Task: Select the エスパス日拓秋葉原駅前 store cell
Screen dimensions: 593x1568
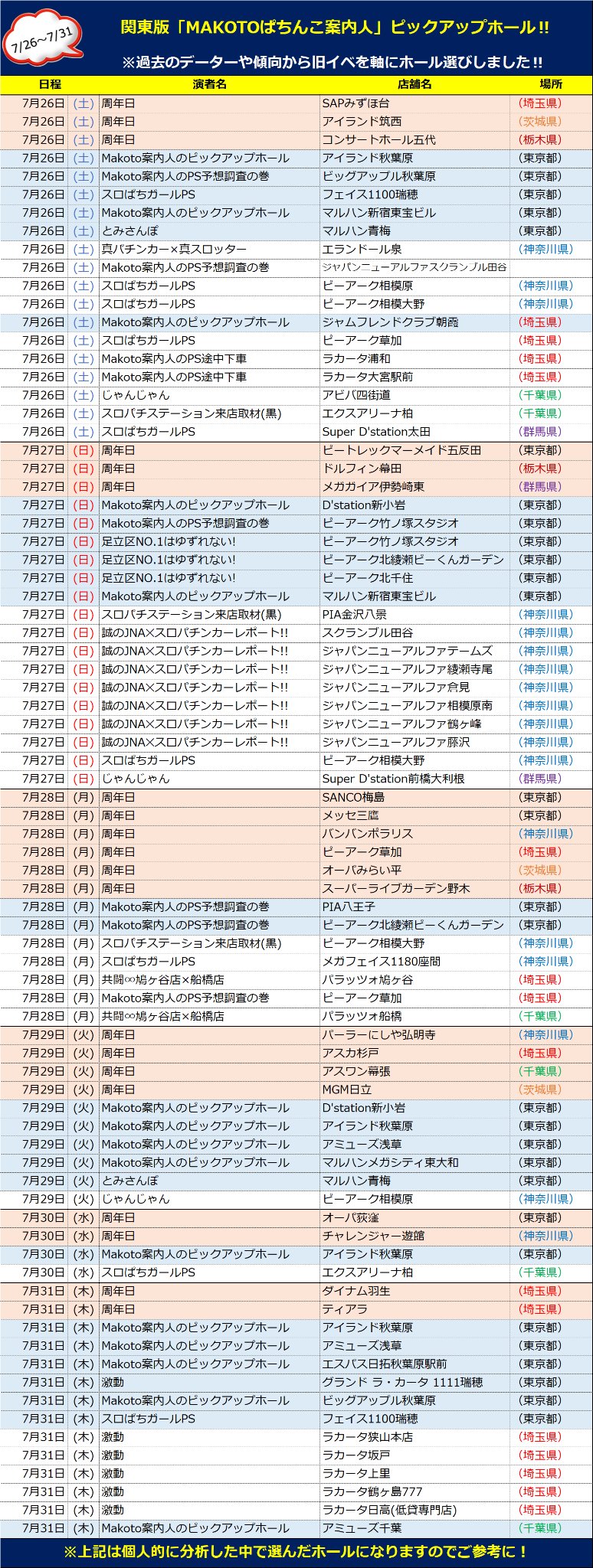Action: (414, 1364)
